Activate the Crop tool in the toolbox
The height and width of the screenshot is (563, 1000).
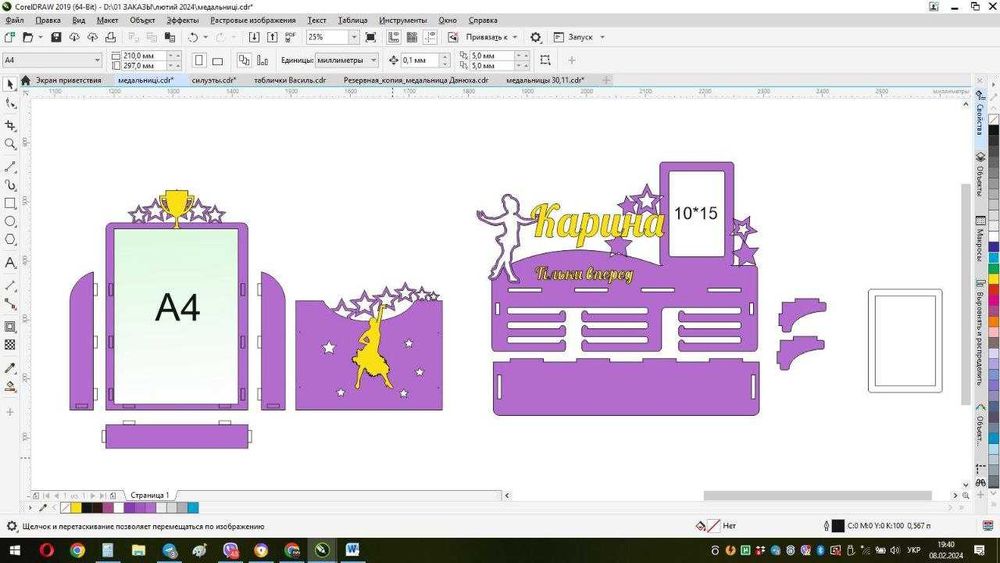coord(10,126)
